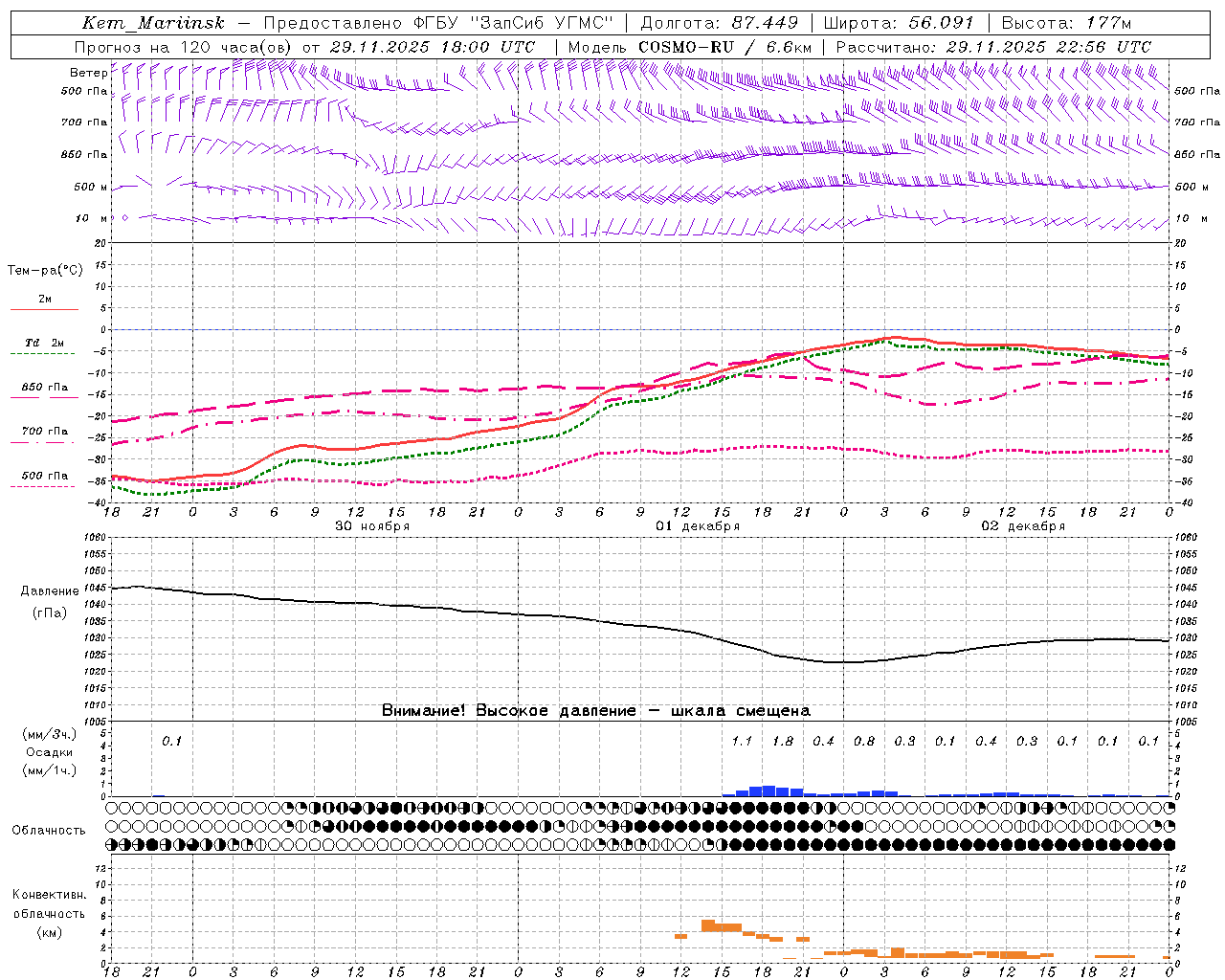
Task: Click the Конвективн. облачность label
Action: [49, 904]
